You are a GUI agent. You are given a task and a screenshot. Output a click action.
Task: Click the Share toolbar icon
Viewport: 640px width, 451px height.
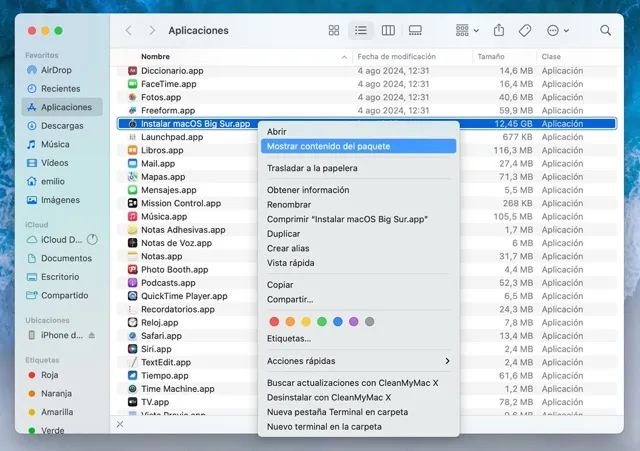(x=499, y=30)
